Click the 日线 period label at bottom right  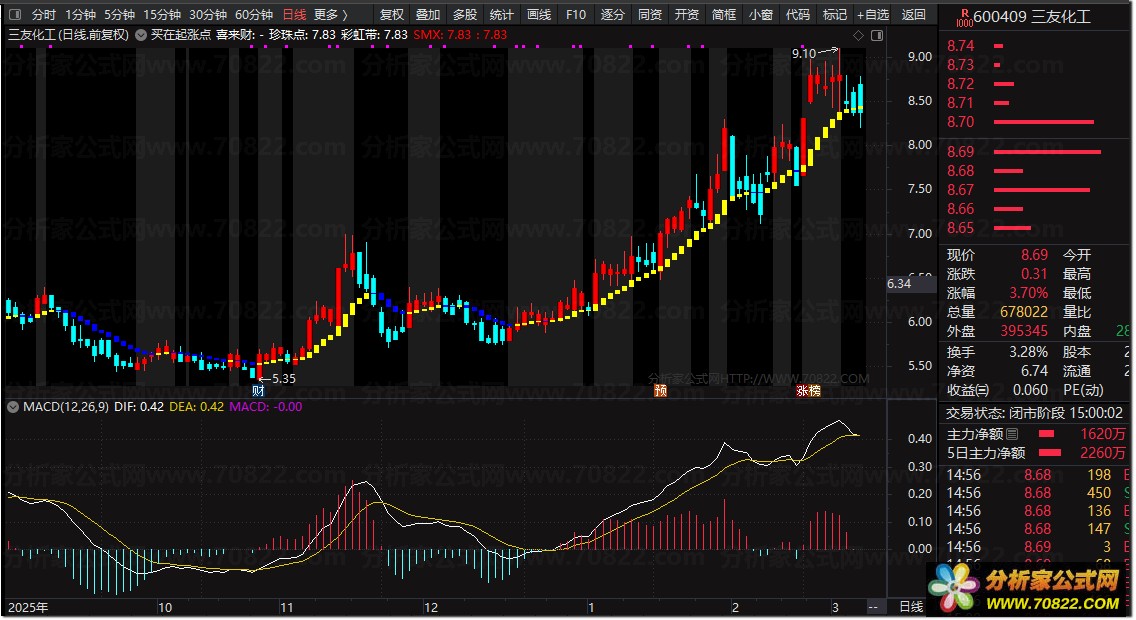click(911, 607)
